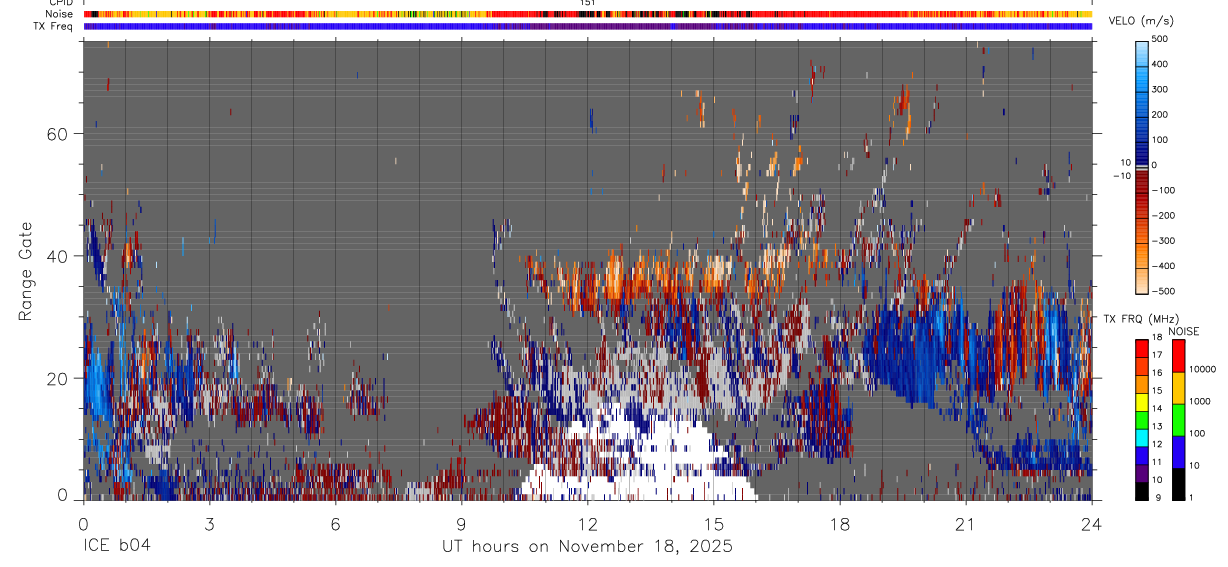Click the '400' label on velocity scale

click(1159, 64)
